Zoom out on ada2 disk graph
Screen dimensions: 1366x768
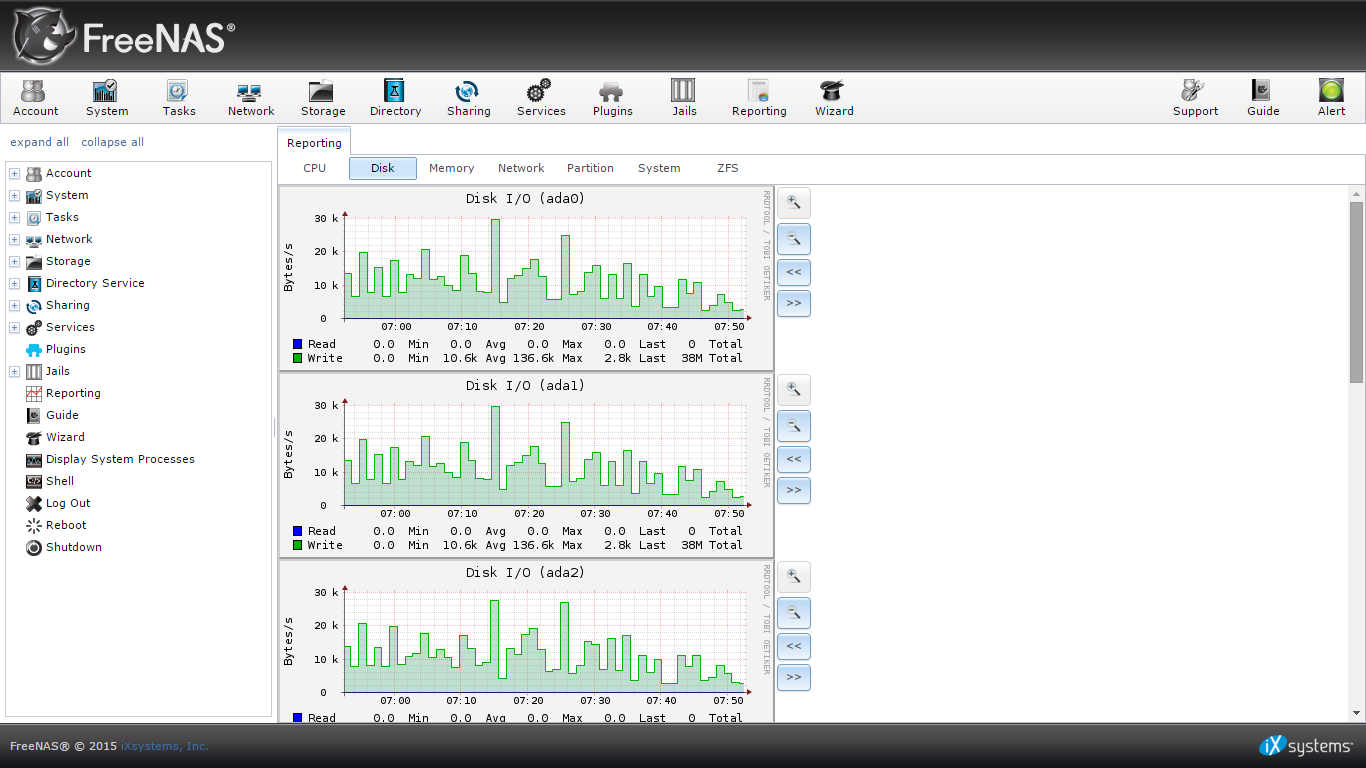click(x=794, y=612)
